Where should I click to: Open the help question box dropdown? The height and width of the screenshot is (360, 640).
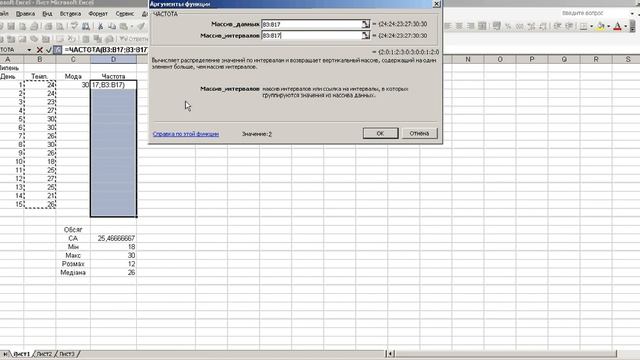tap(632, 13)
